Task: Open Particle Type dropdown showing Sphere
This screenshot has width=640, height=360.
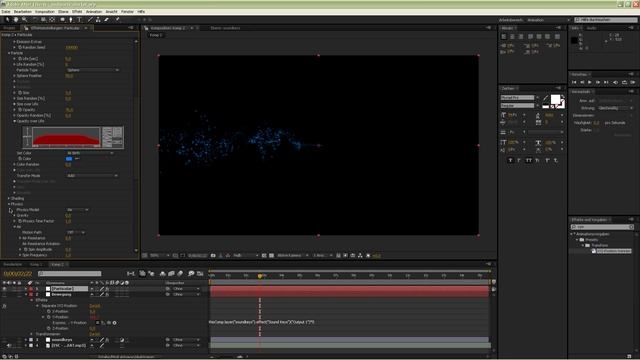Action: click(93, 70)
